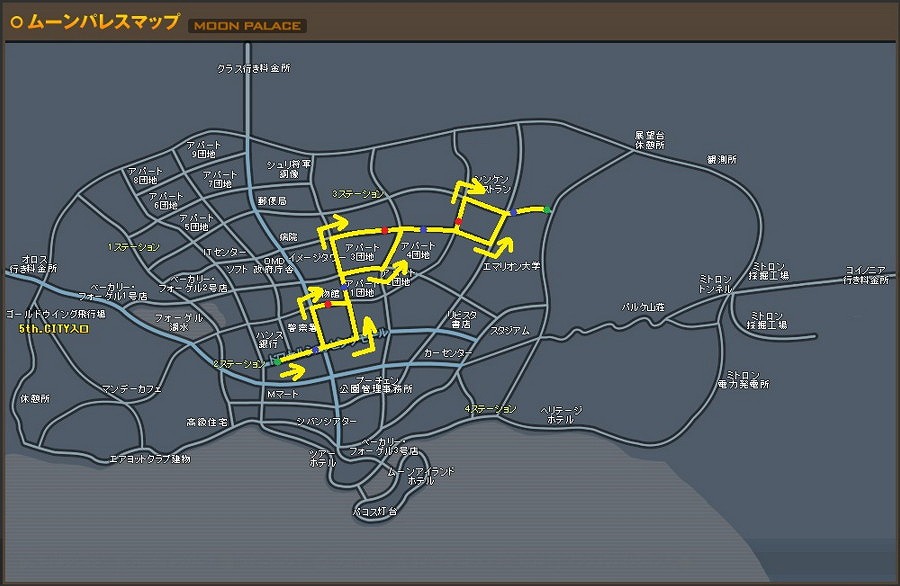Click the 5th.CITY入口 entrance label
900x586 pixels.
(54, 328)
